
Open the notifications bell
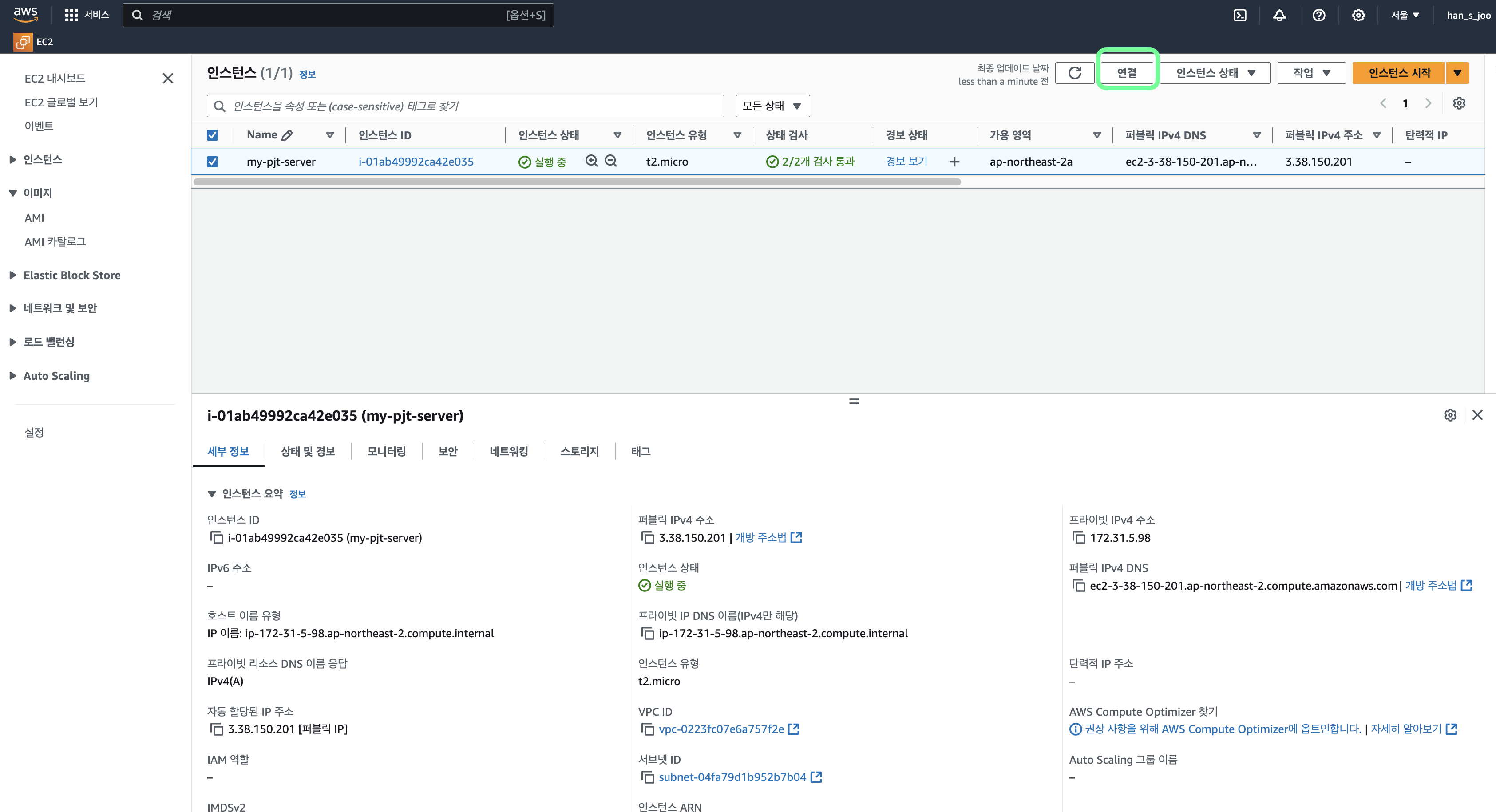click(1279, 15)
